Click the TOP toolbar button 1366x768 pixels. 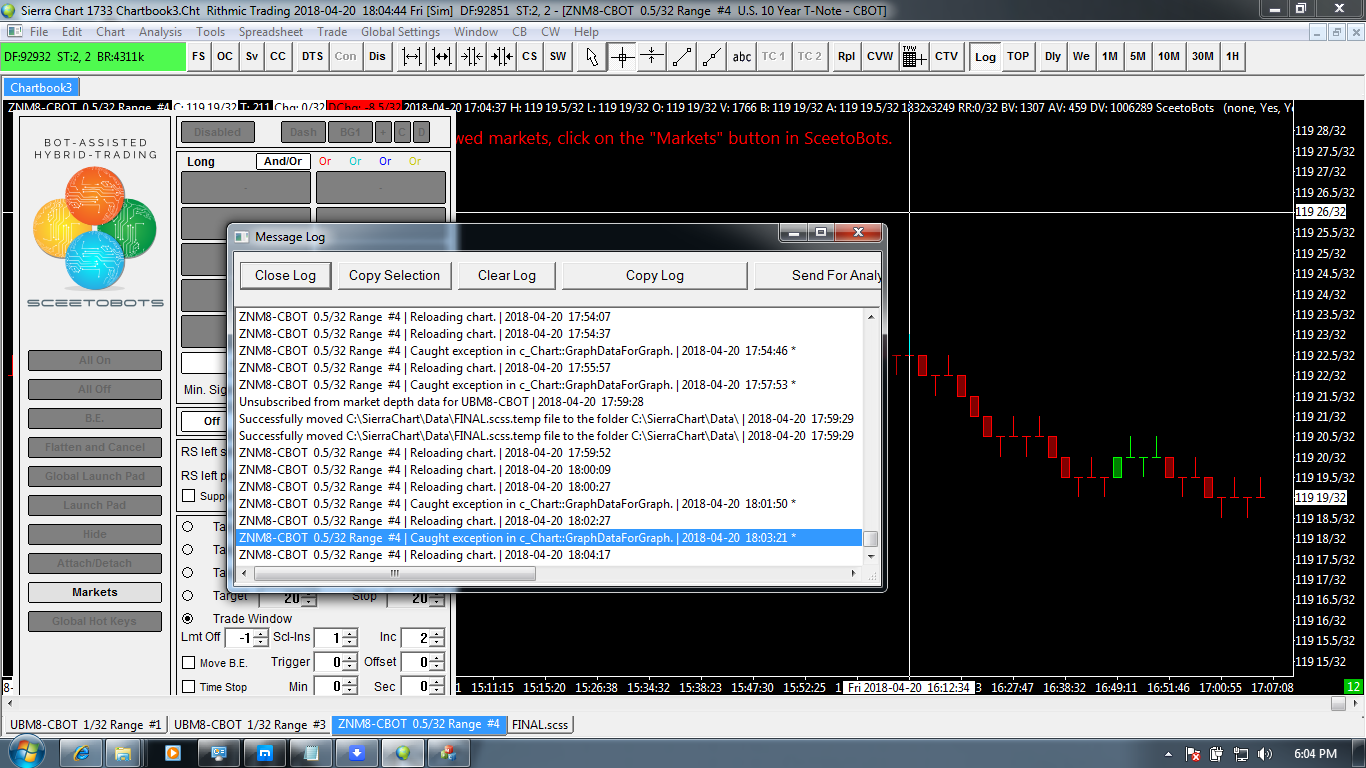click(x=1018, y=57)
